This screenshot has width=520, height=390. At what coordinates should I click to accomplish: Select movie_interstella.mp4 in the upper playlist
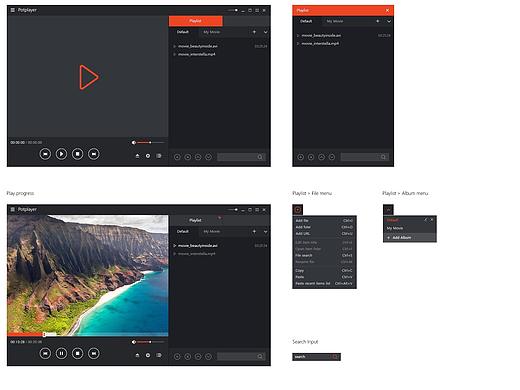[x=220, y=54]
